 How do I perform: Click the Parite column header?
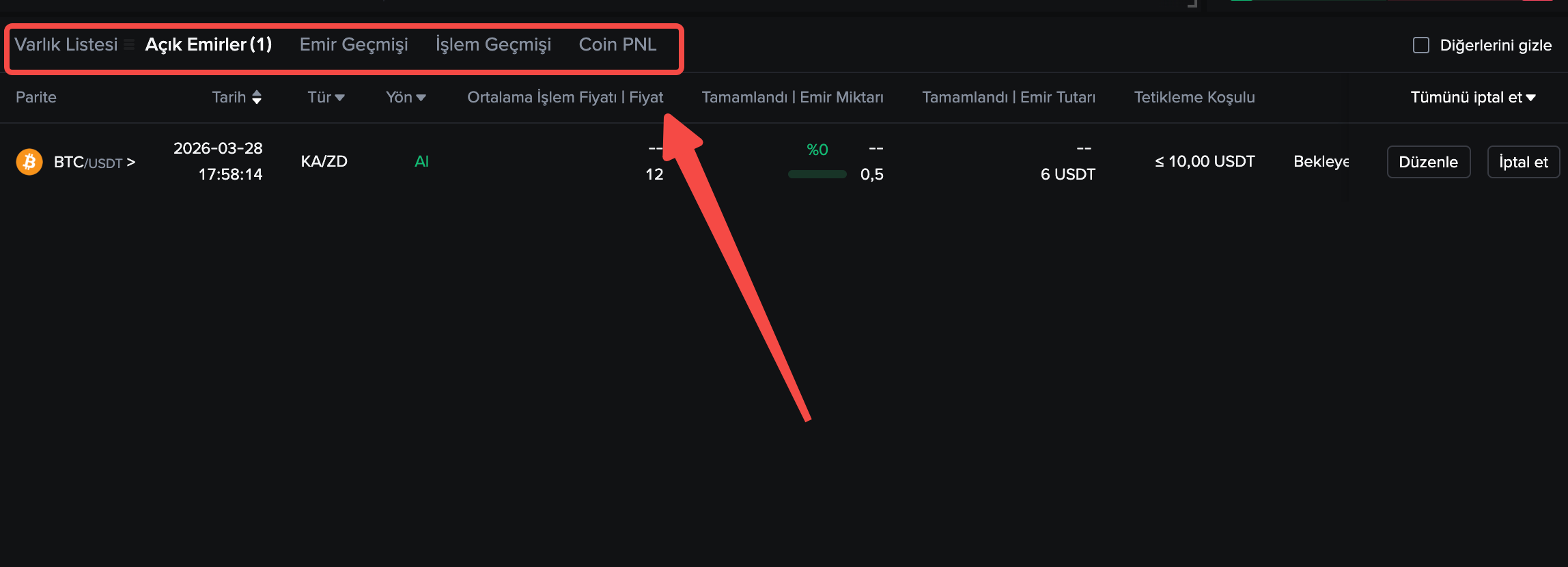[x=36, y=97]
